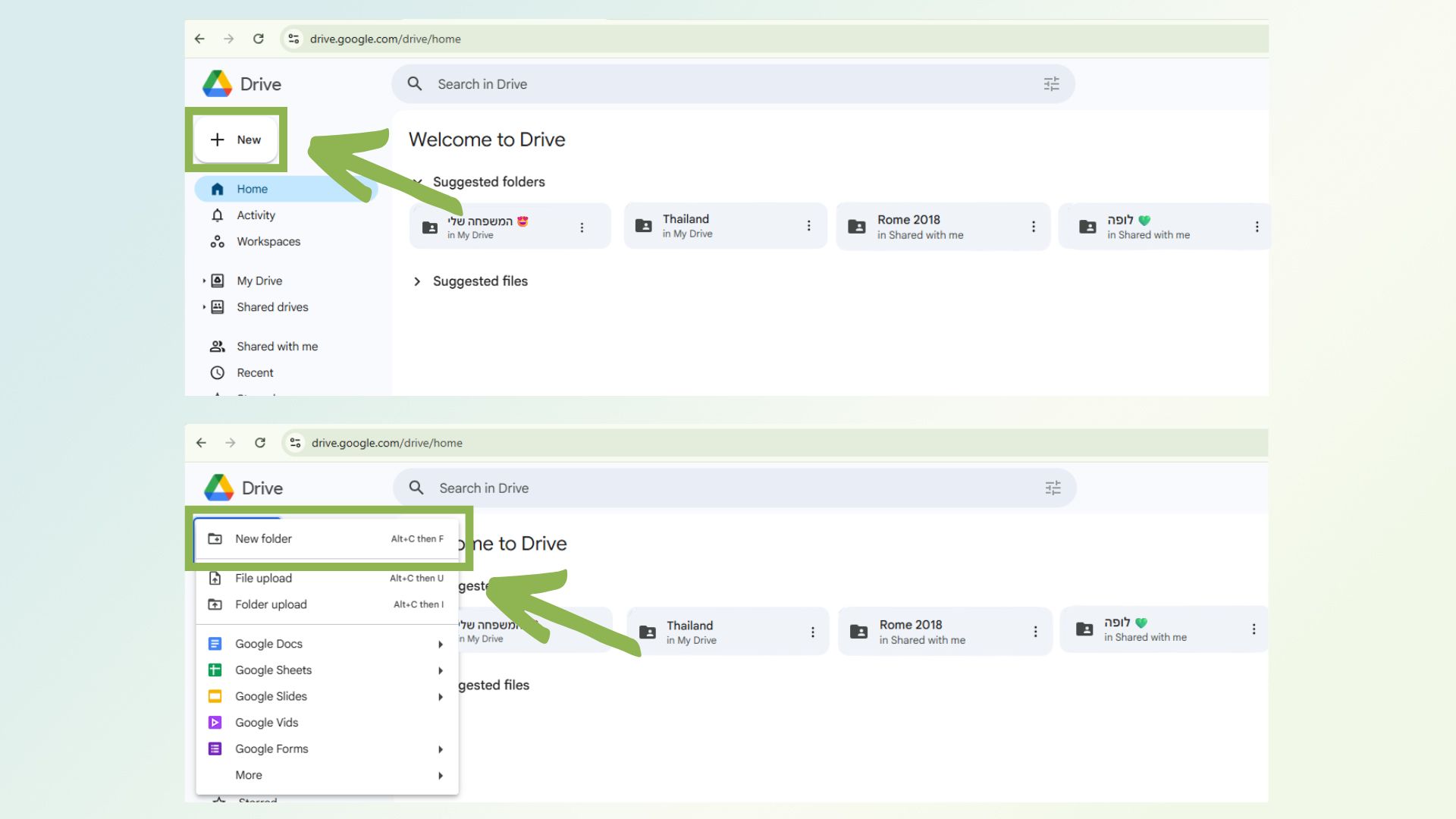Expand Google Sheets submenu arrow

441,670
